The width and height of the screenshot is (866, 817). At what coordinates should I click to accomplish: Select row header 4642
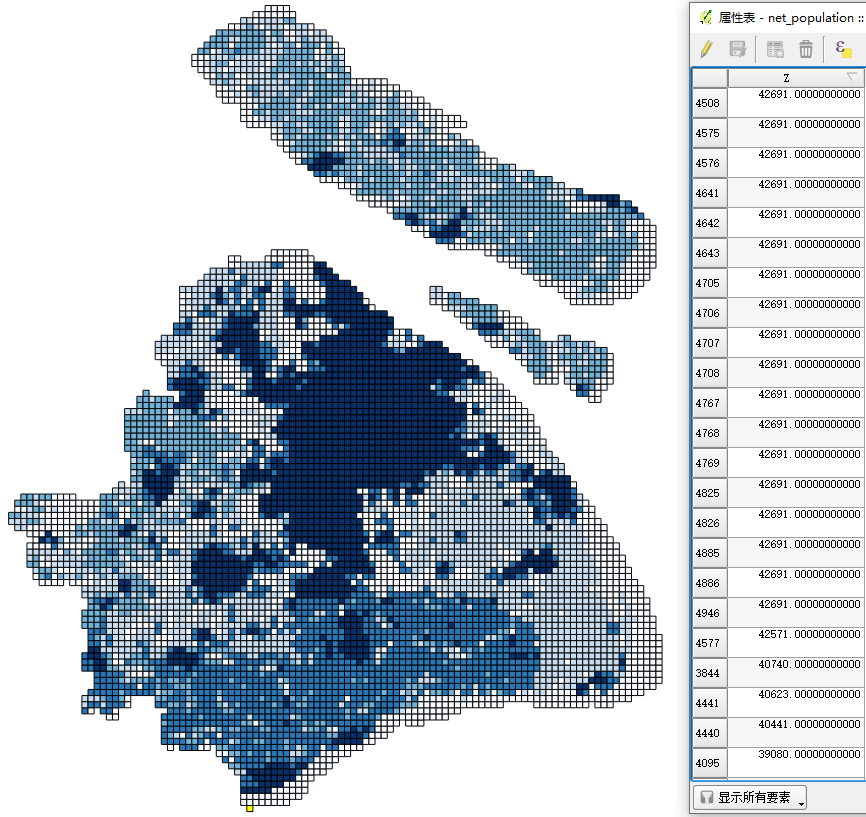tap(710, 223)
